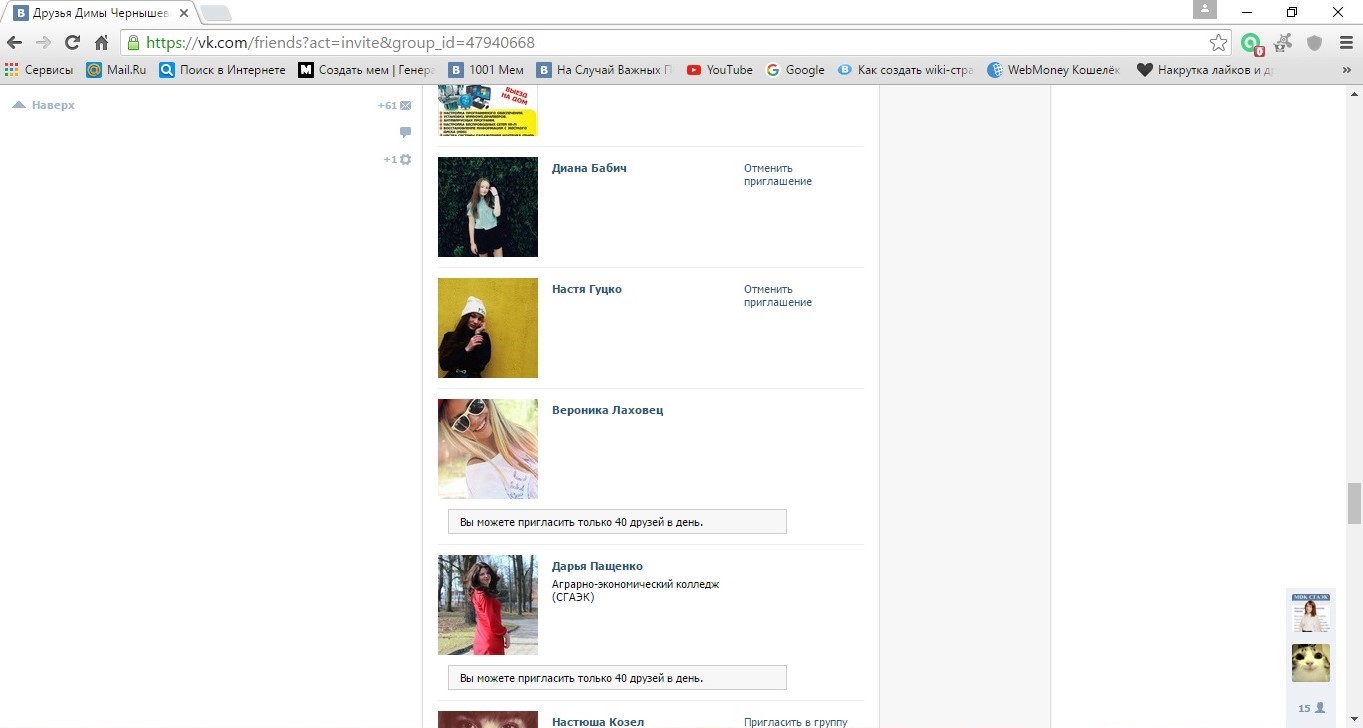Open the green extension icon with red badge

click(x=1251, y=43)
